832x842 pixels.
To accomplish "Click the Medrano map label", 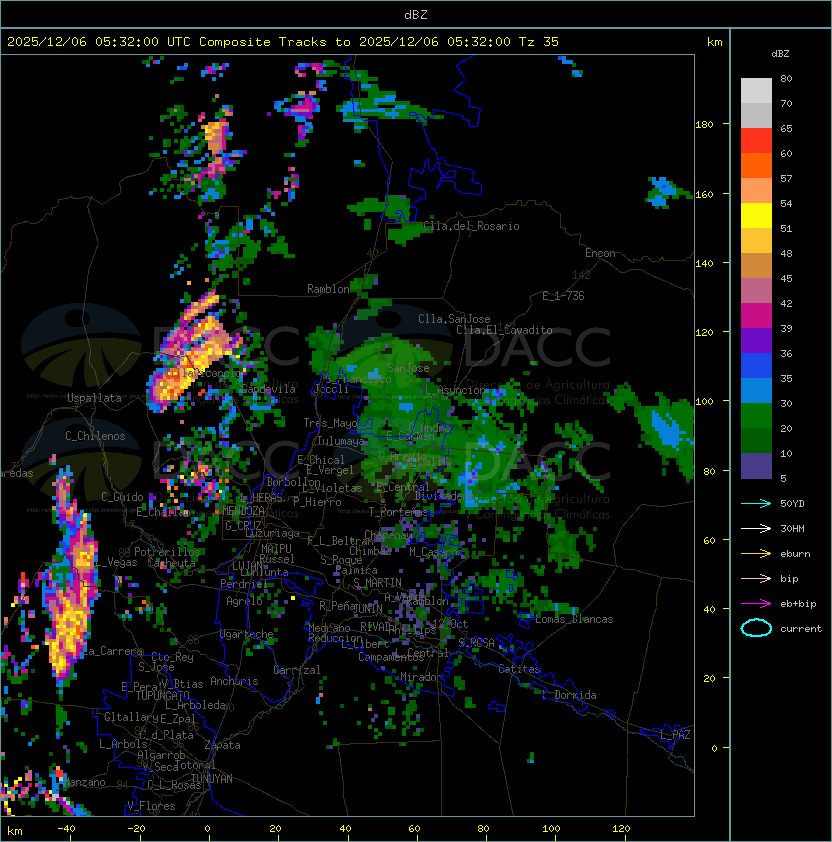I will pos(329,628).
